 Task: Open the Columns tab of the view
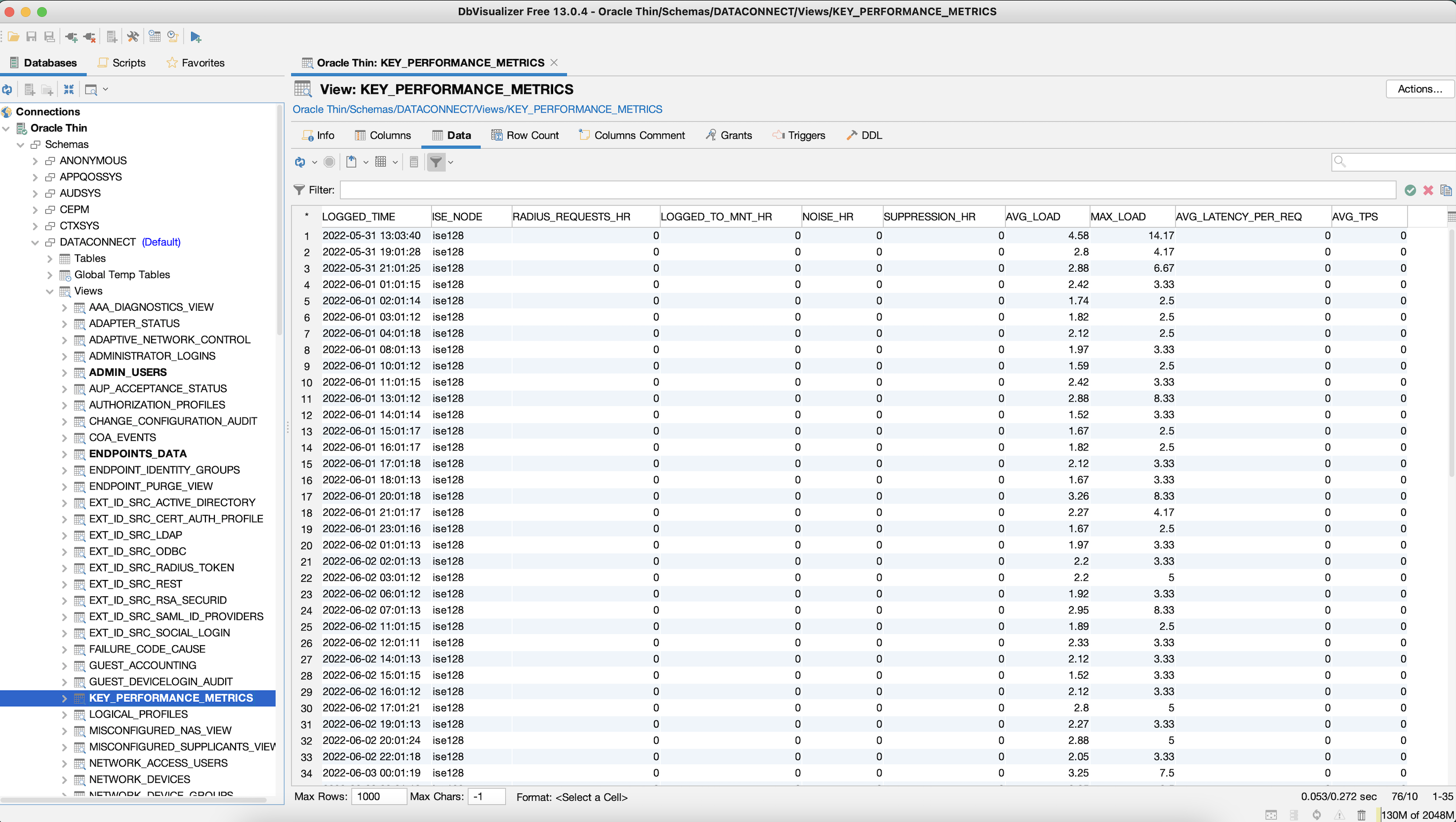click(383, 135)
